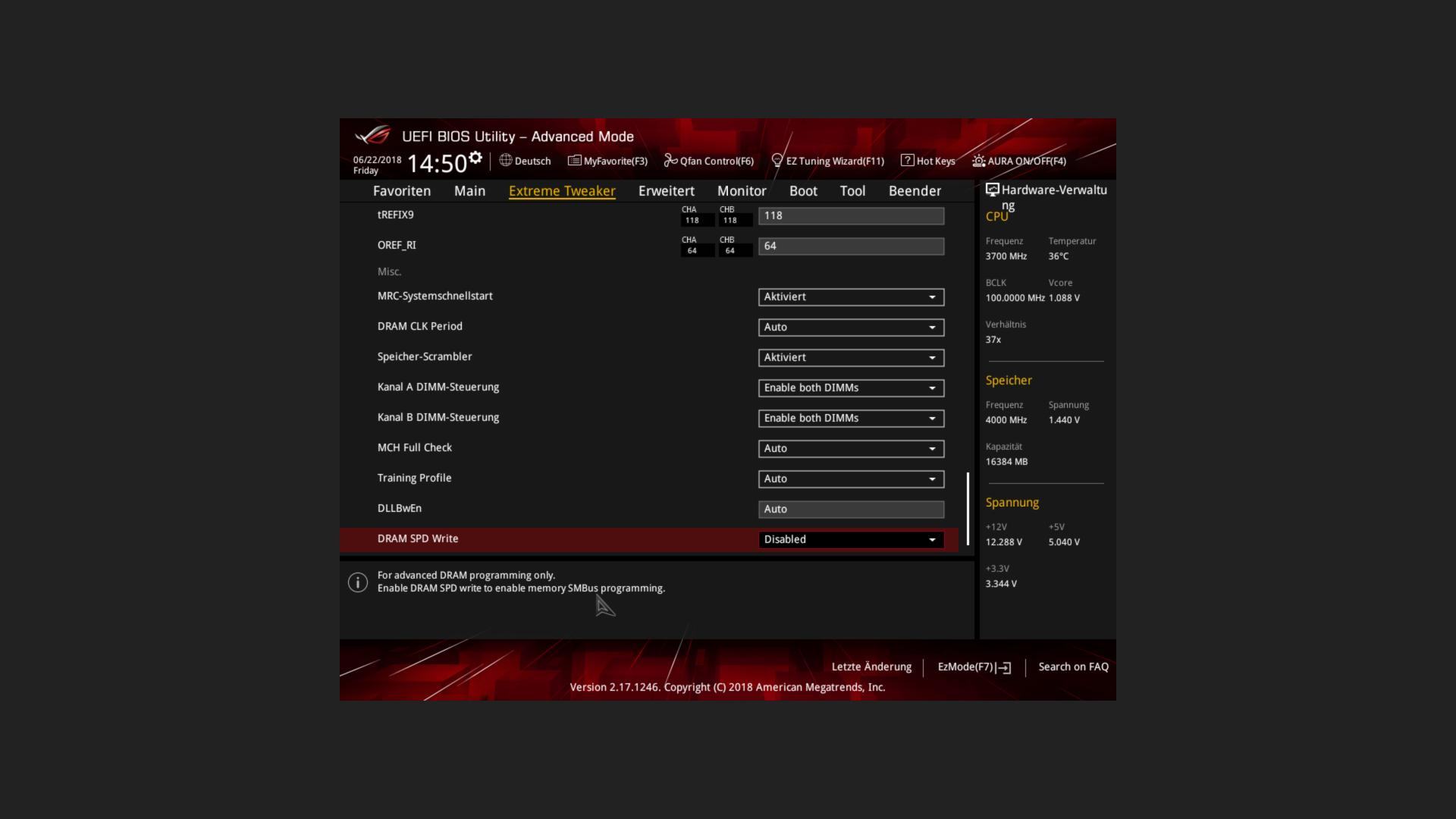Viewport: 1456px width, 819px height.
Task: Click the memory capacity 16384 MB value
Action: [1006, 462]
